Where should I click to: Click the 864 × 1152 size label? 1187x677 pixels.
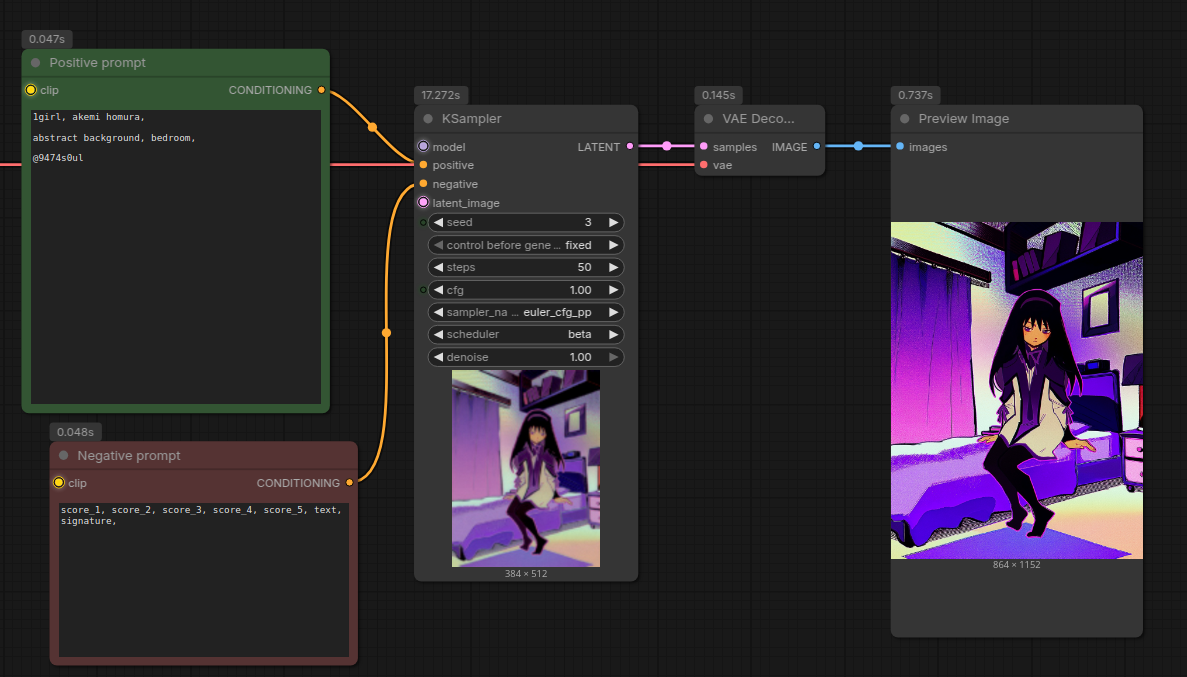coord(1017,565)
